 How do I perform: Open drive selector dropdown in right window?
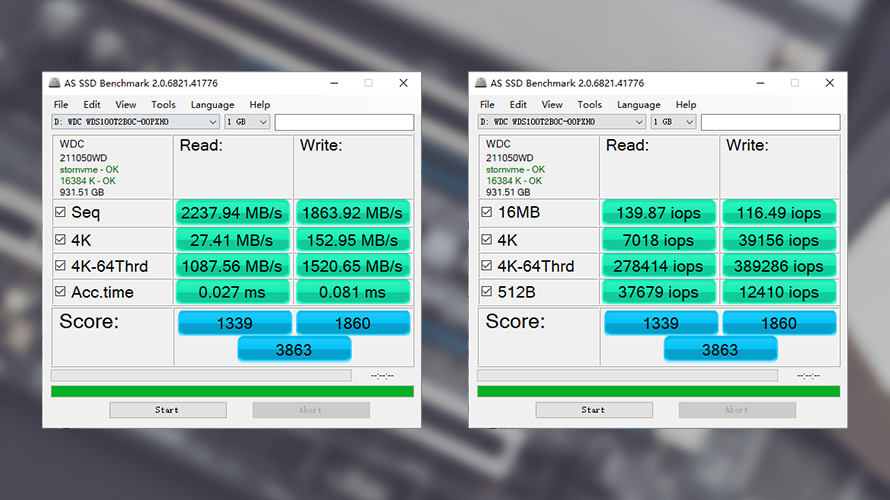[561, 122]
